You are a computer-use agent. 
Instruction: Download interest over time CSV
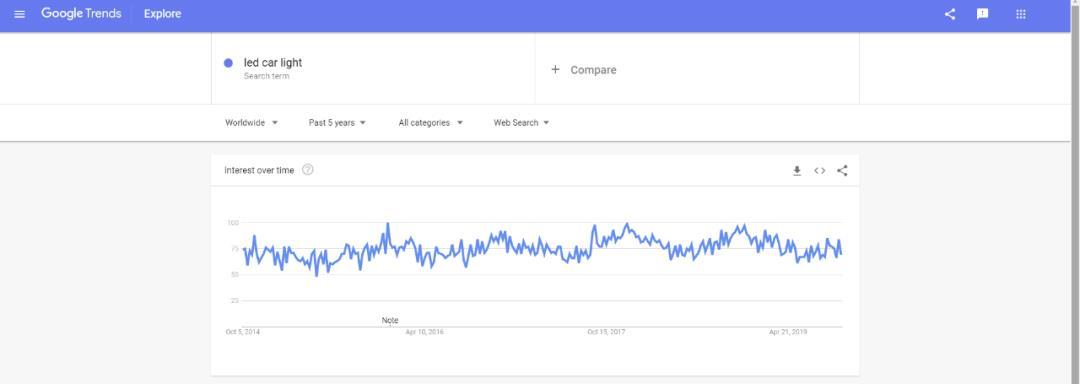797,171
